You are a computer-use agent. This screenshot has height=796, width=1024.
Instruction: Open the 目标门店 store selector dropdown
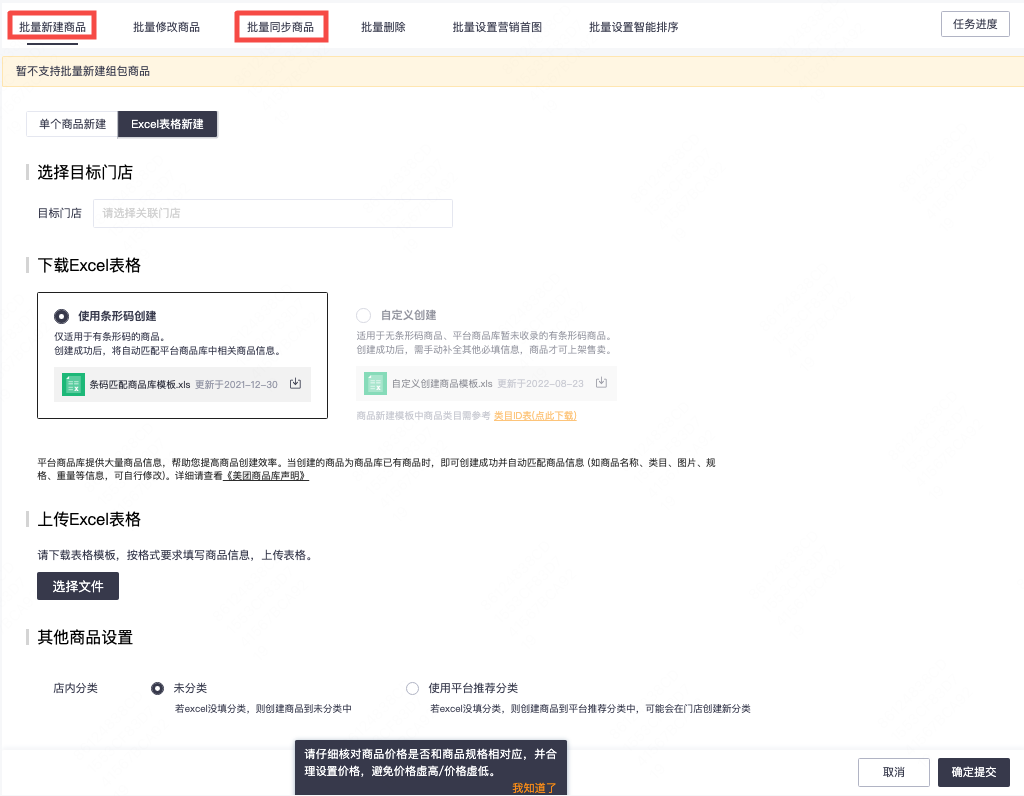(272, 213)
